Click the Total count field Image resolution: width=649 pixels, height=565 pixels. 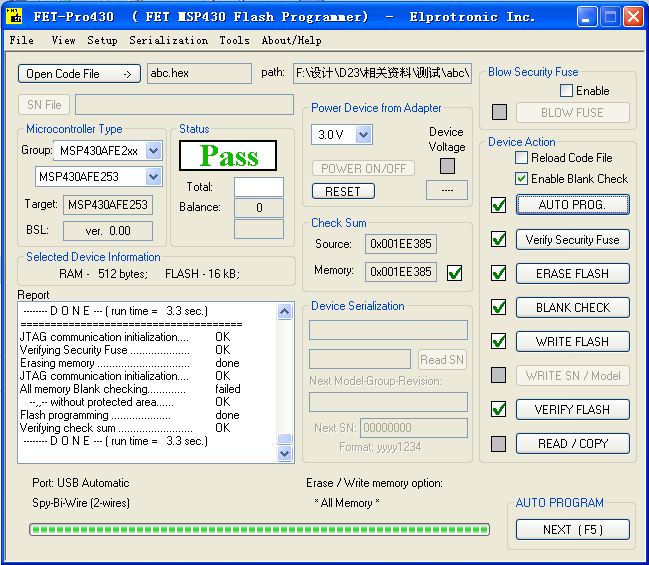(x=259, y=187)
